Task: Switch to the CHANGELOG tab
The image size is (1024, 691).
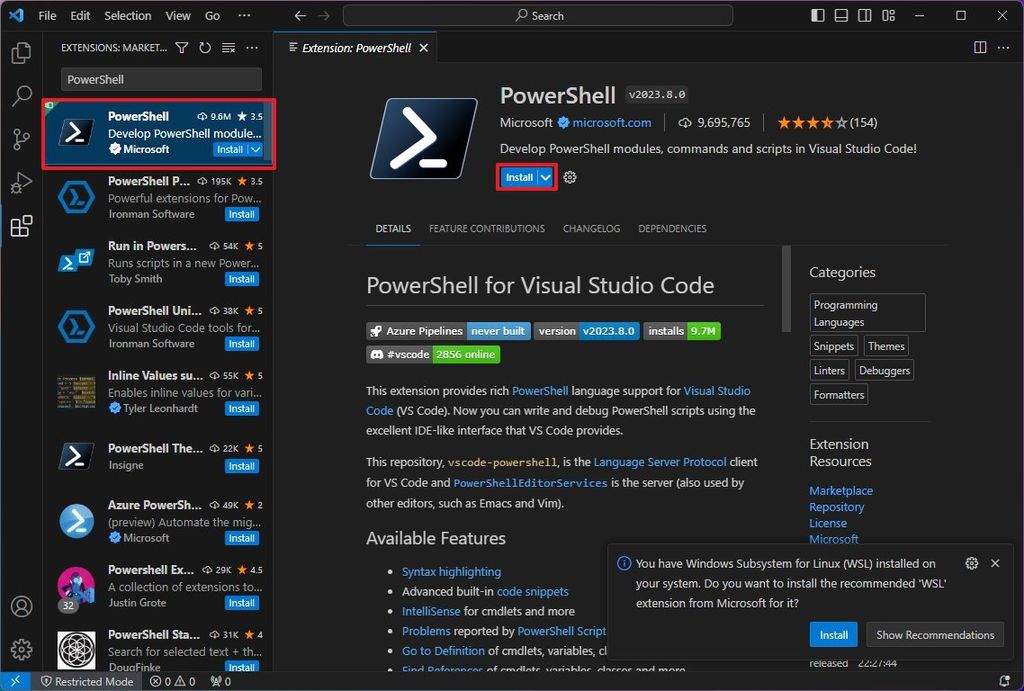Action: tap(591, 228)
